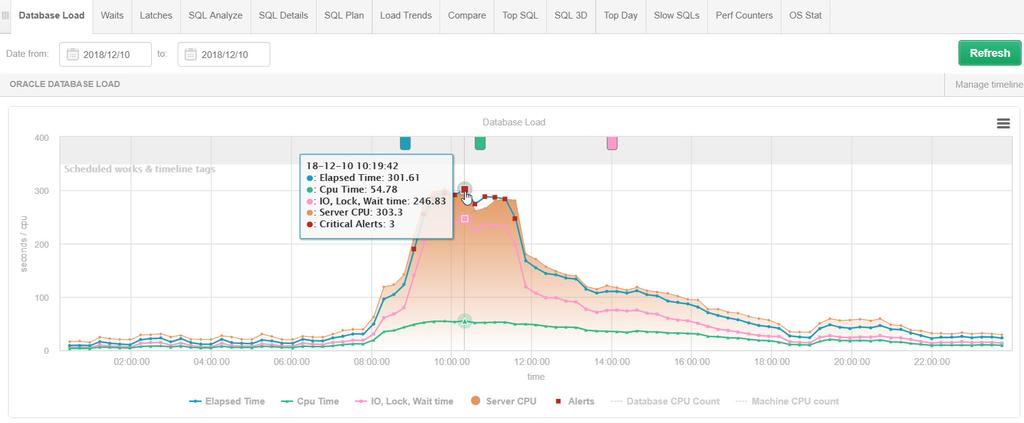The height and width of the screenshot is (423, 1024).
Task: Open the Load Trends tab
Action: [406, 15]
